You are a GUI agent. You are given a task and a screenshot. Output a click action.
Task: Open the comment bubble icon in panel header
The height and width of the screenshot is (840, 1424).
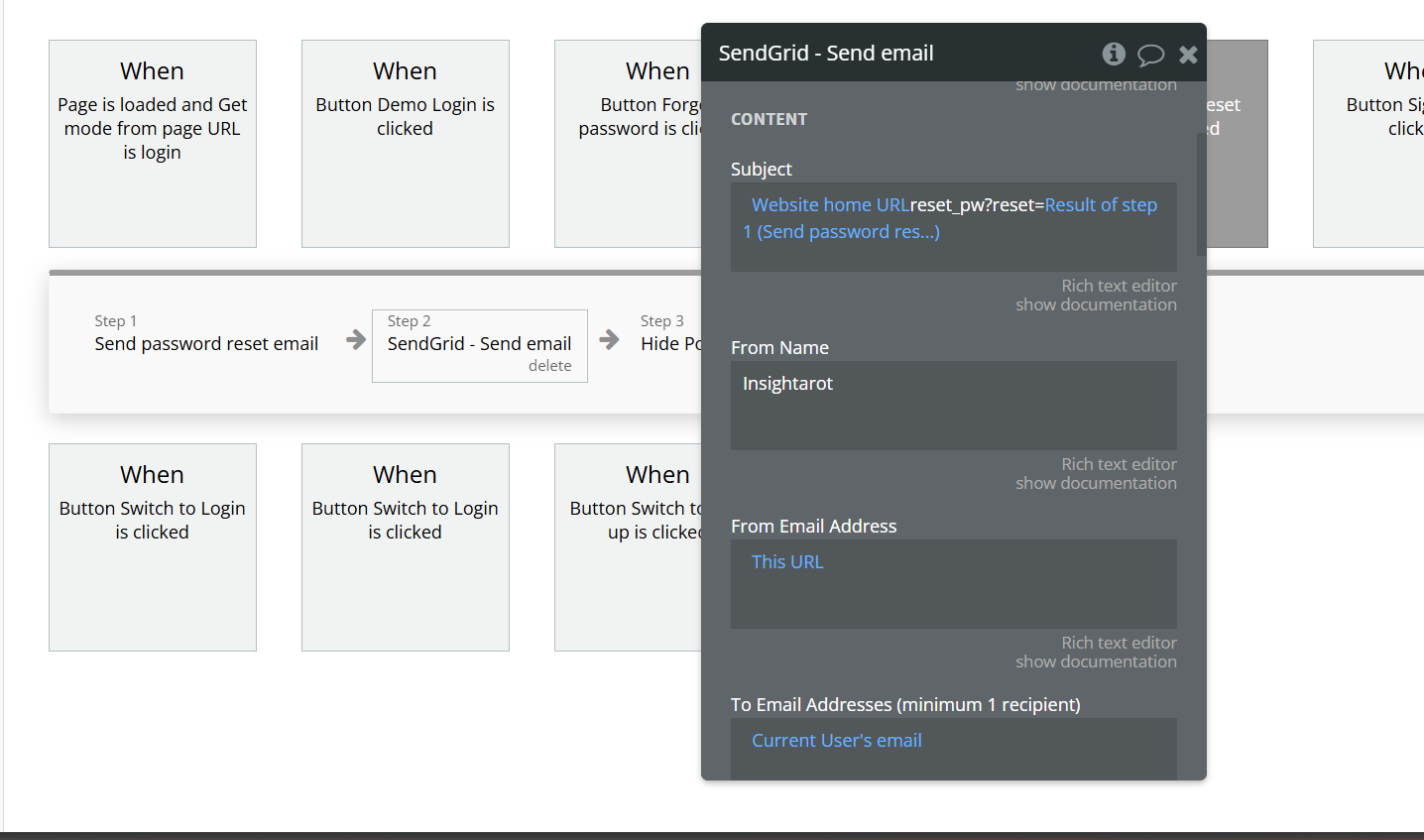click(1150, 55)
